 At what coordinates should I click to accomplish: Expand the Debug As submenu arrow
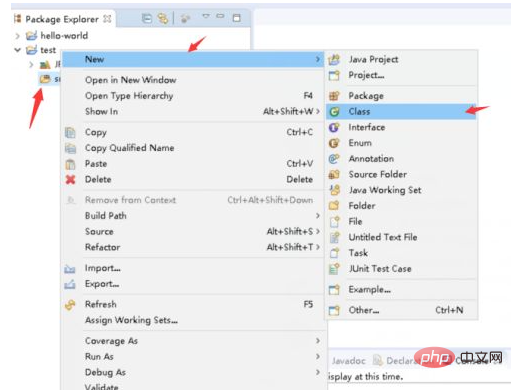click(x=318, y=372)
